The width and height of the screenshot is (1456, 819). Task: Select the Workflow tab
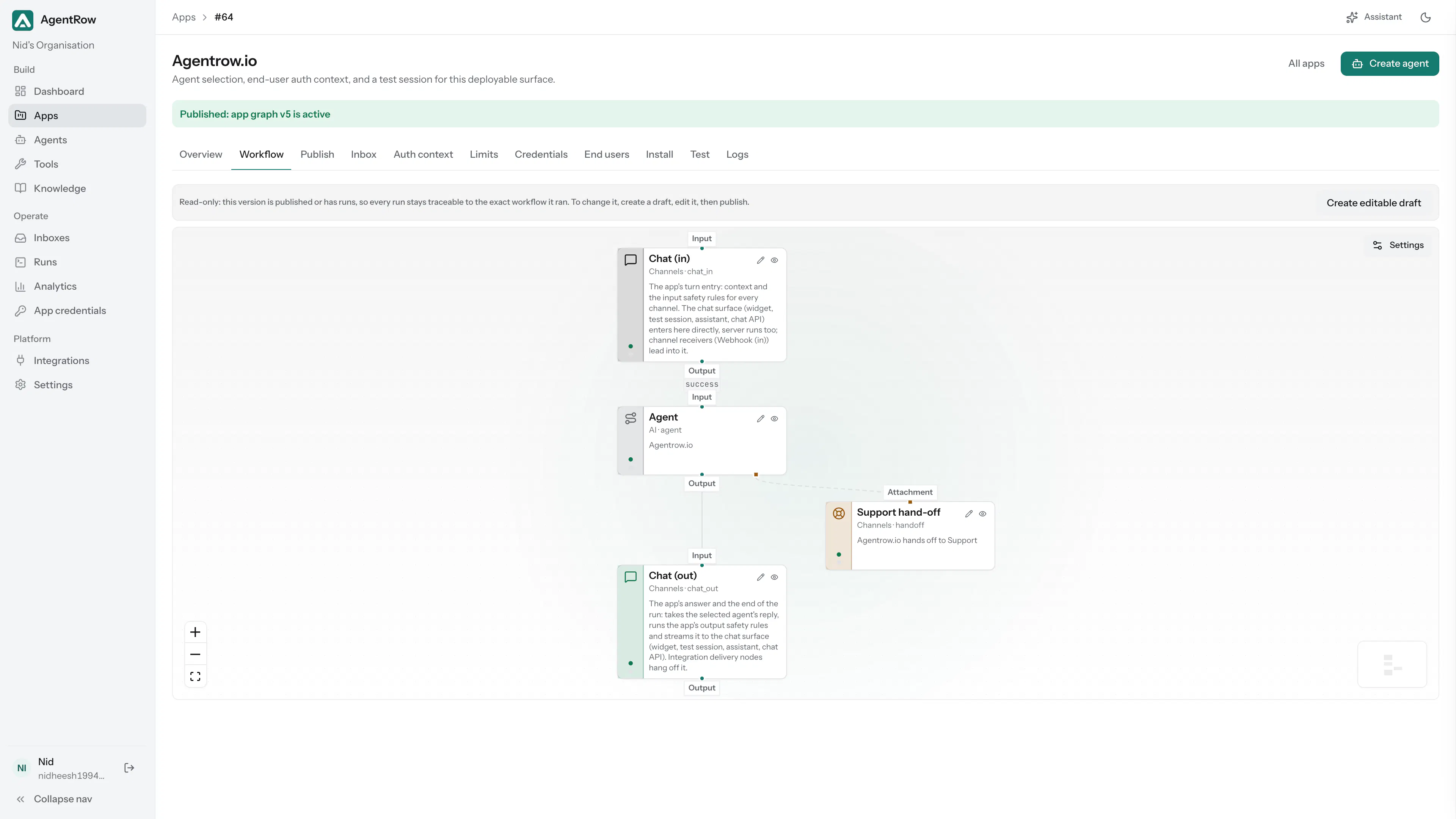click(x=261, y=155)
